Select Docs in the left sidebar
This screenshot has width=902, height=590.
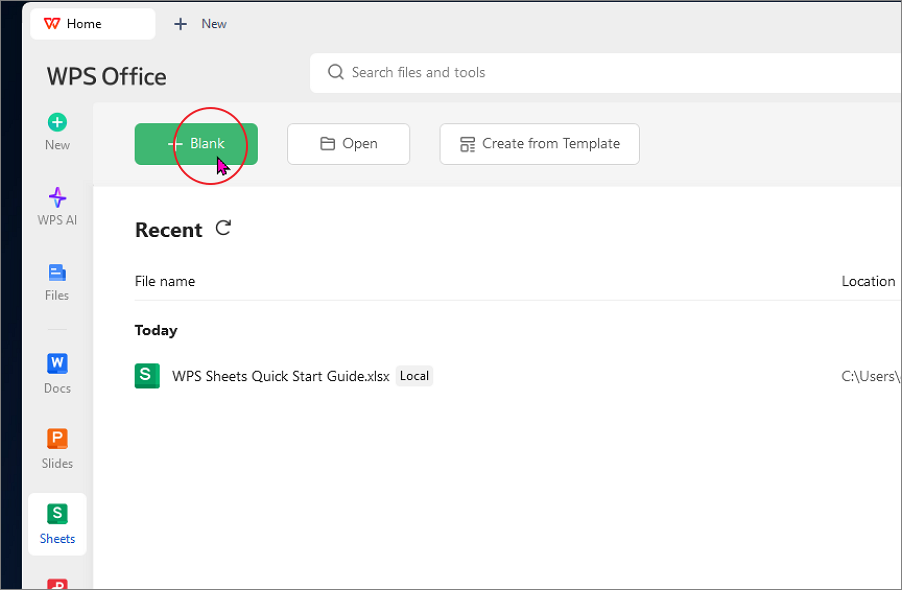(57, 374)
